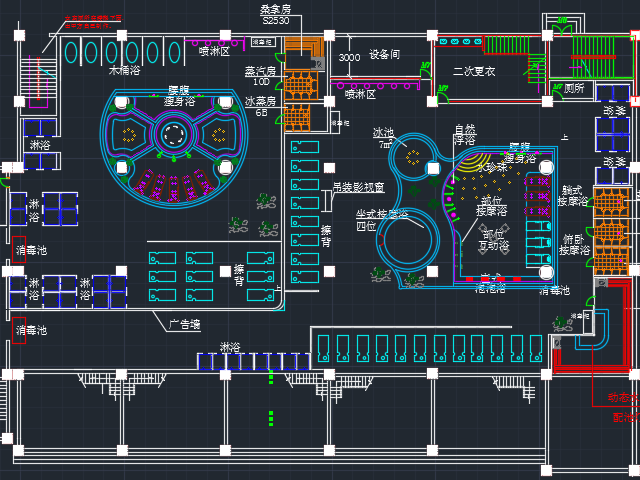Viewport: 640px width, 480px height.
Task: Select the 二次更衣 room label
Action: 473,72
